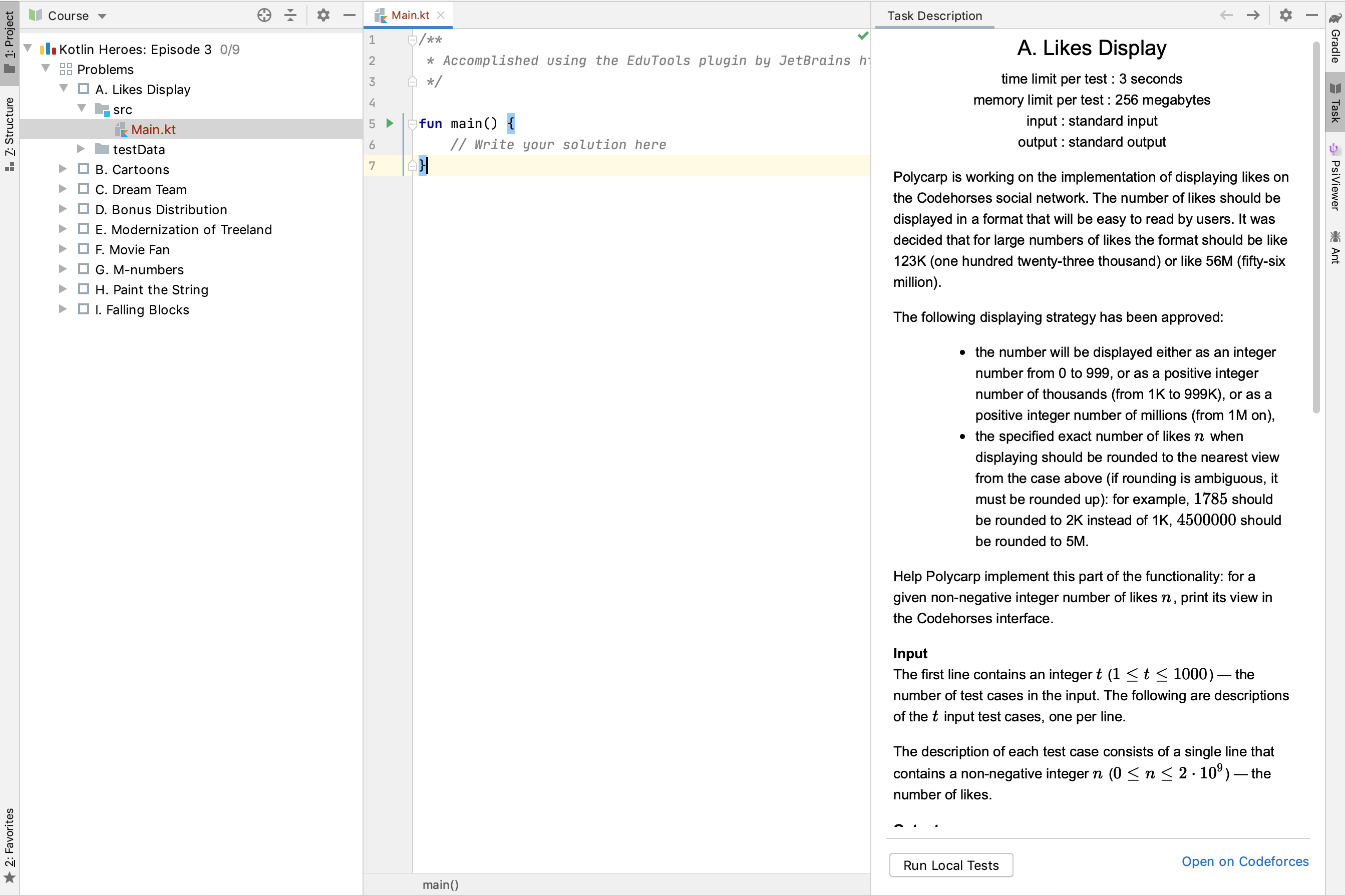The height and width of the screenshot is (896, 1345).
Task: Expand the F. Movie Fan task
Action: (x=63, y=249)
